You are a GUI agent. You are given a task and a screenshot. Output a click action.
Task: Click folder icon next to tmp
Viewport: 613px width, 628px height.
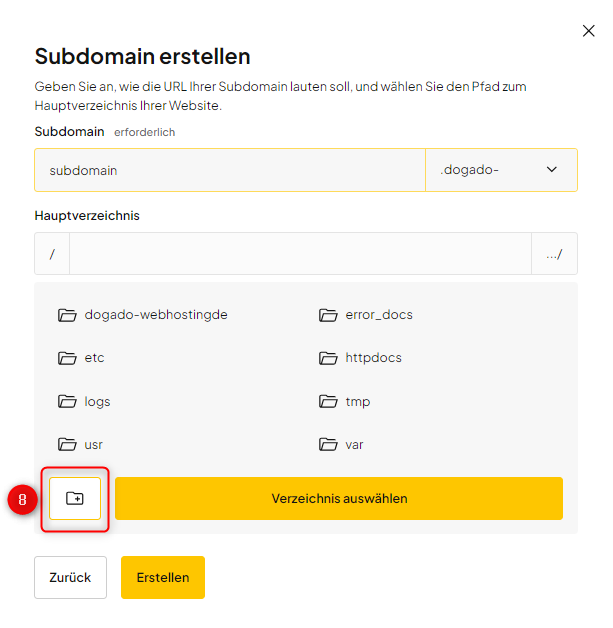328,402
